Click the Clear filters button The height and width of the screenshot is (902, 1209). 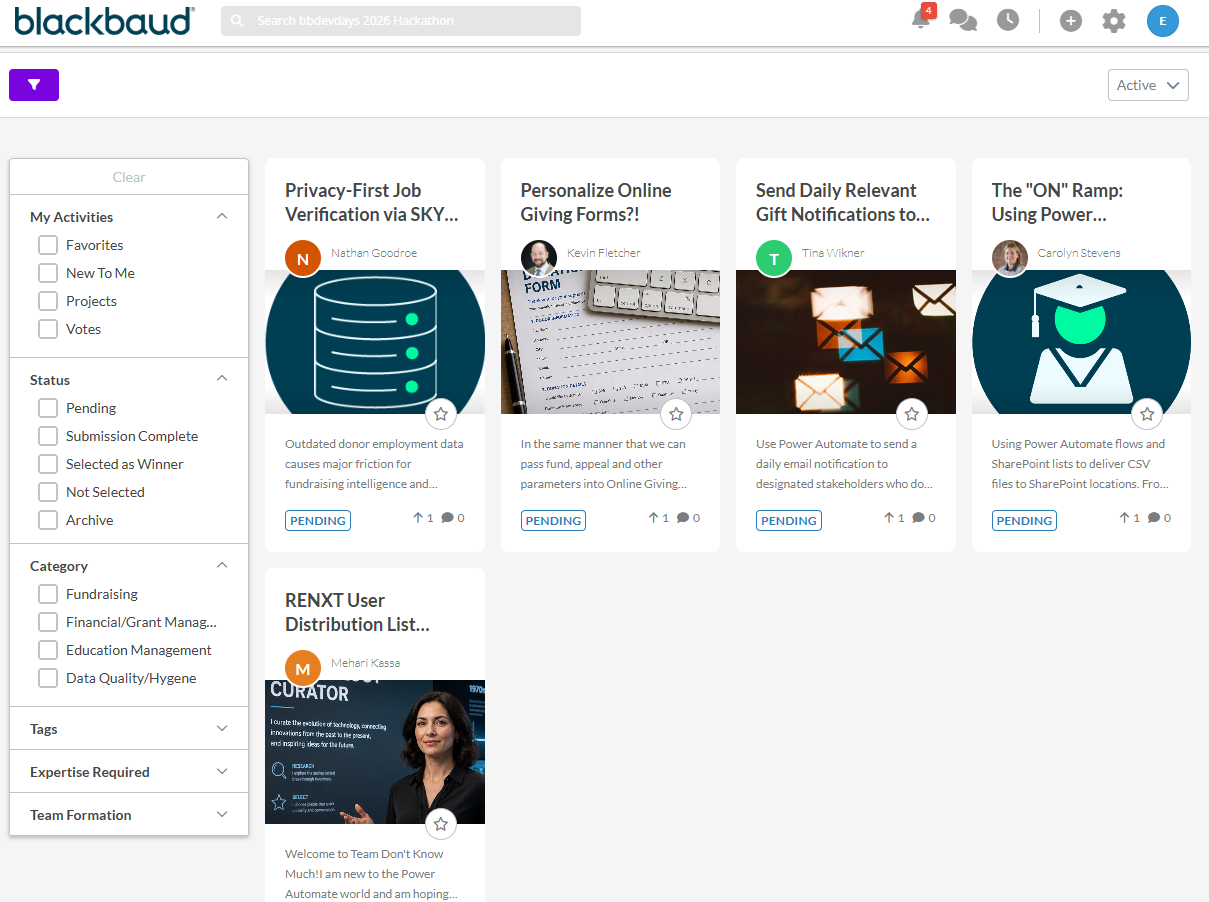coord(129,177)
